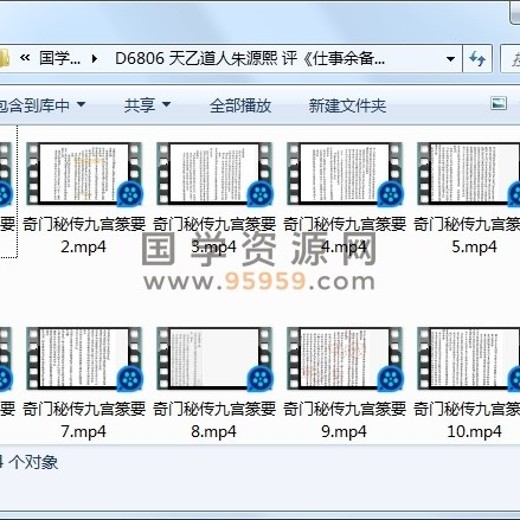This screenshot has width=520, height=520.
Task: Select thumbnail of 奇门秘传九宫篆要3.mp4
Action: pyautogui.click(x=214, y=174)
